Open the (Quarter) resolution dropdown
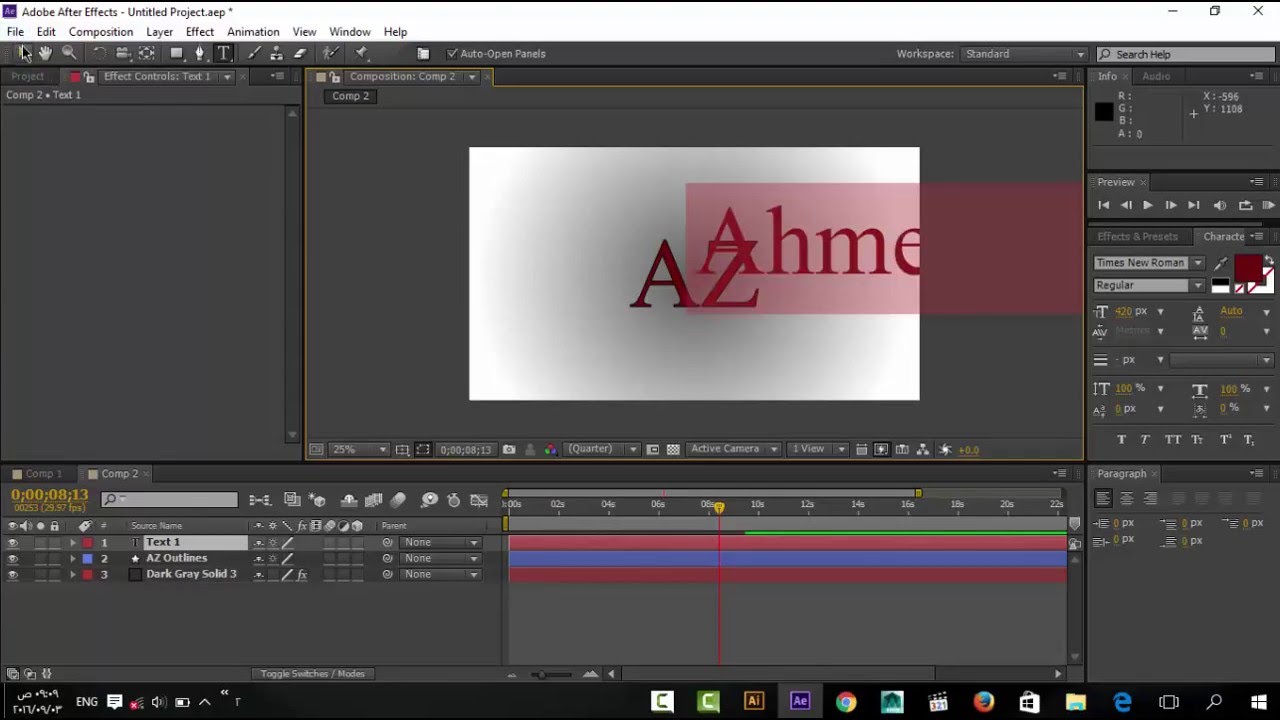This screenshot has height=720, width=1280. [x=602, y=450]
